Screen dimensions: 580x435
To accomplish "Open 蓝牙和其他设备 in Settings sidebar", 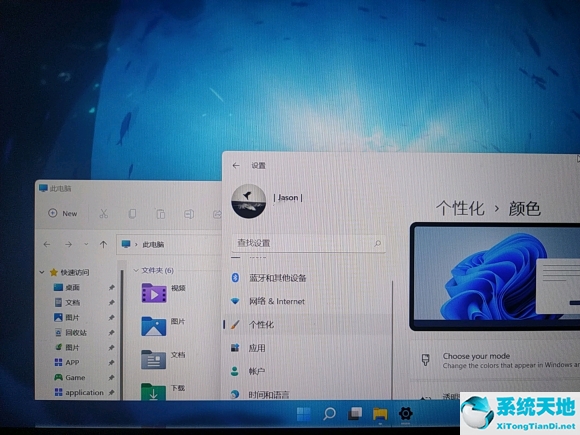I will (307, 278).
